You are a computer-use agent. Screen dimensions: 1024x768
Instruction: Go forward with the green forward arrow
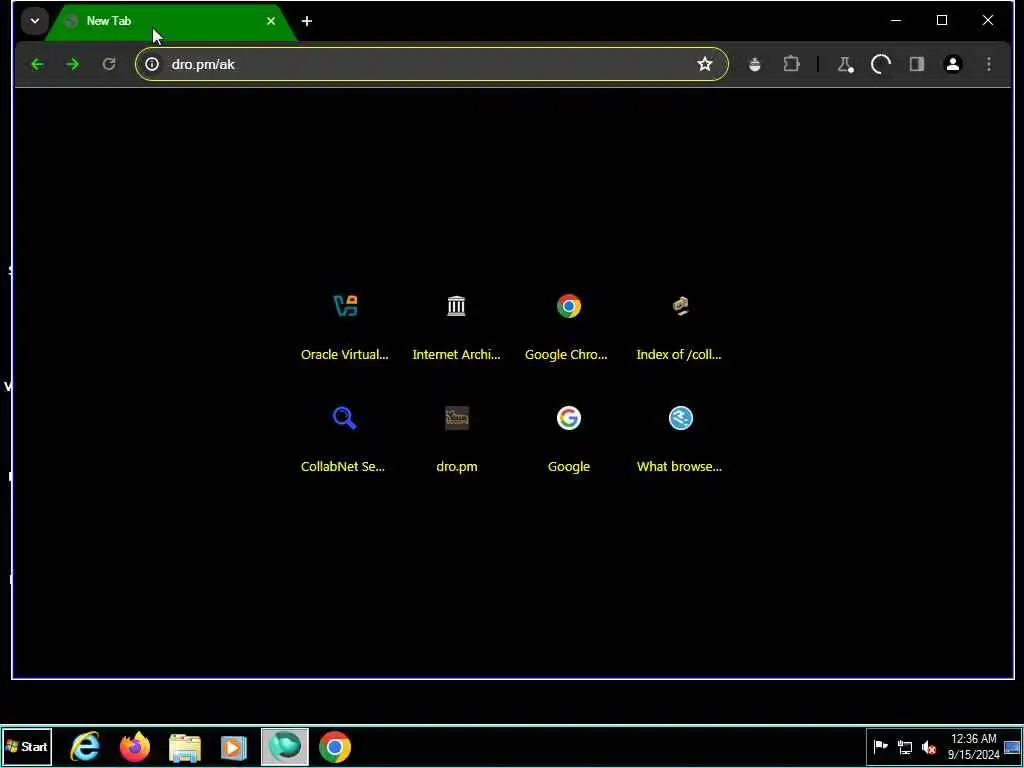[73, 64]
